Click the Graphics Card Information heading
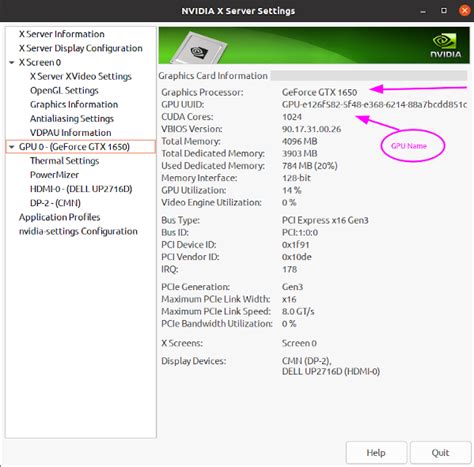474x467 pixels. [213, 76]
